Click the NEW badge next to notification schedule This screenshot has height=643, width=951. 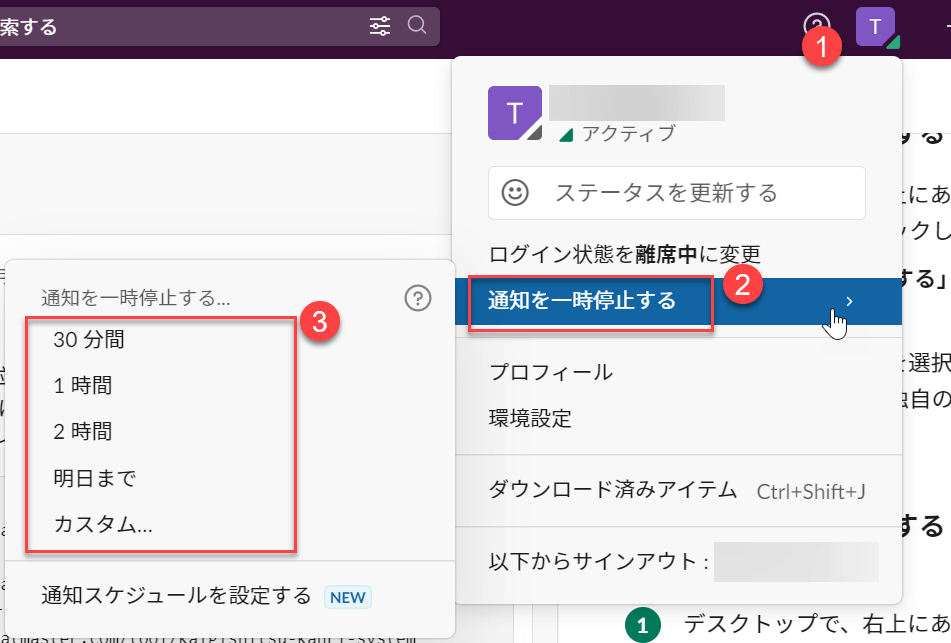point(347,596)
